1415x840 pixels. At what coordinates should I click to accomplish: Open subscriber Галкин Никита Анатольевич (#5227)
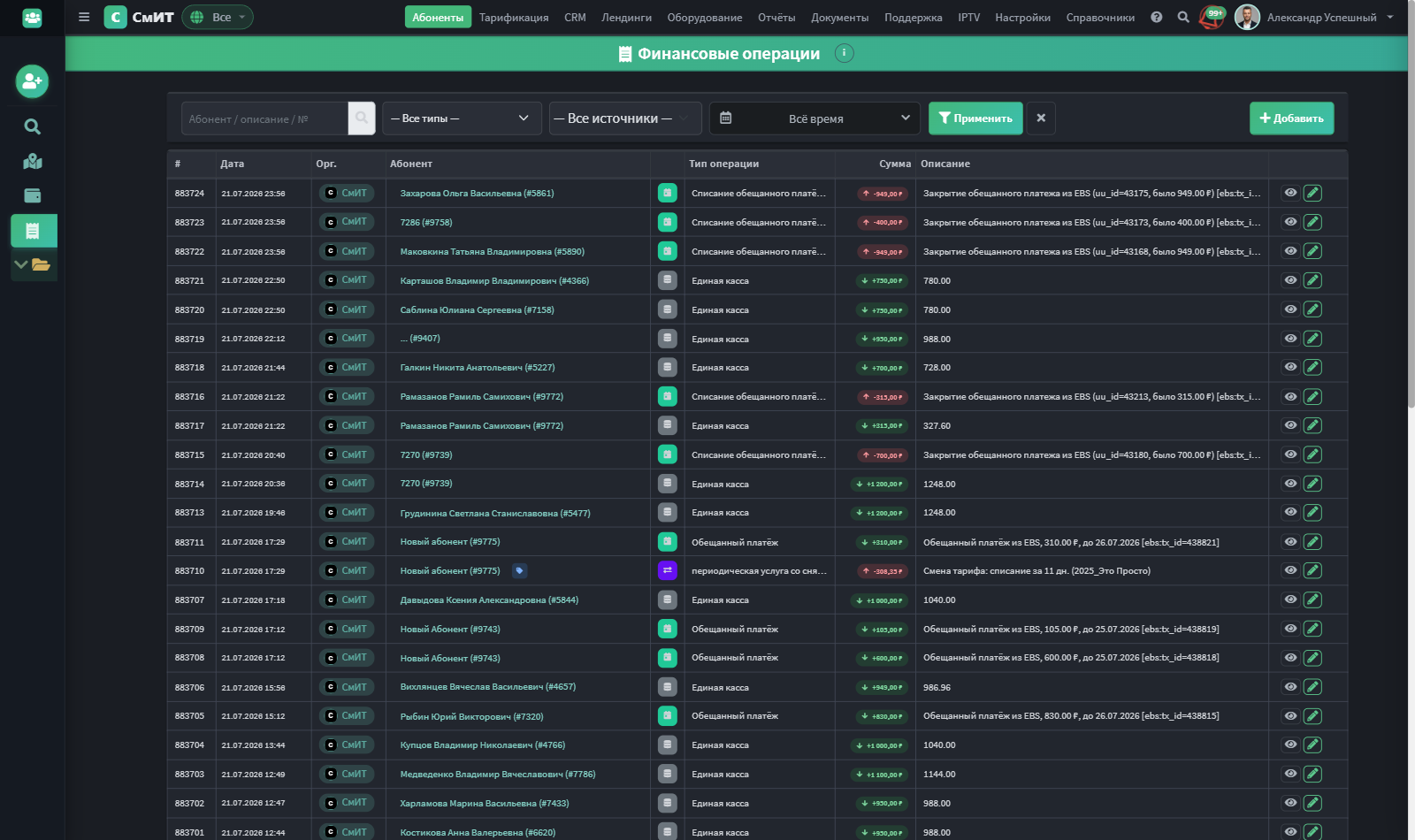(478, 367)
